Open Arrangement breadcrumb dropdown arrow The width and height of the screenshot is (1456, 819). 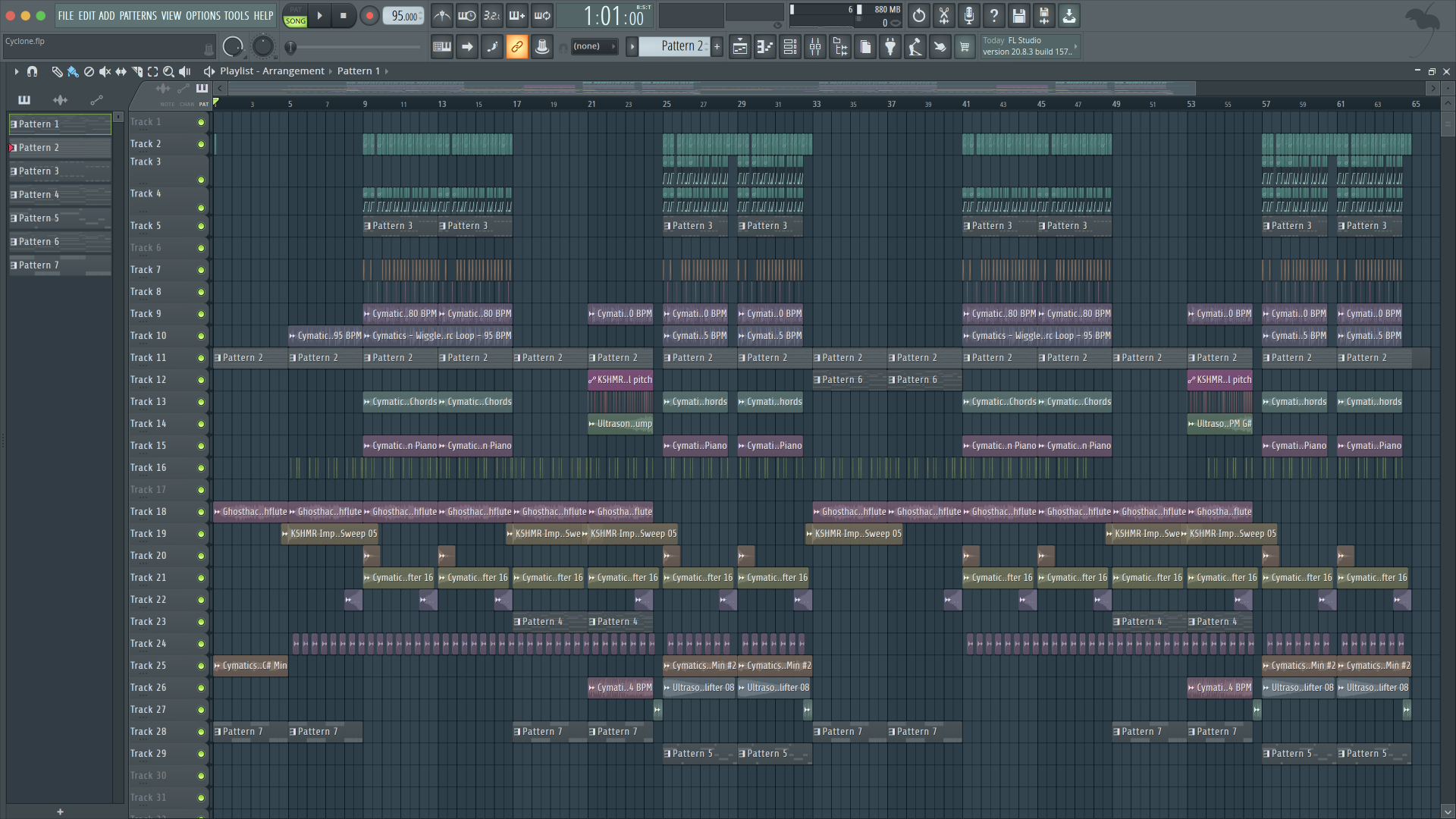click(x=331, y=71)
